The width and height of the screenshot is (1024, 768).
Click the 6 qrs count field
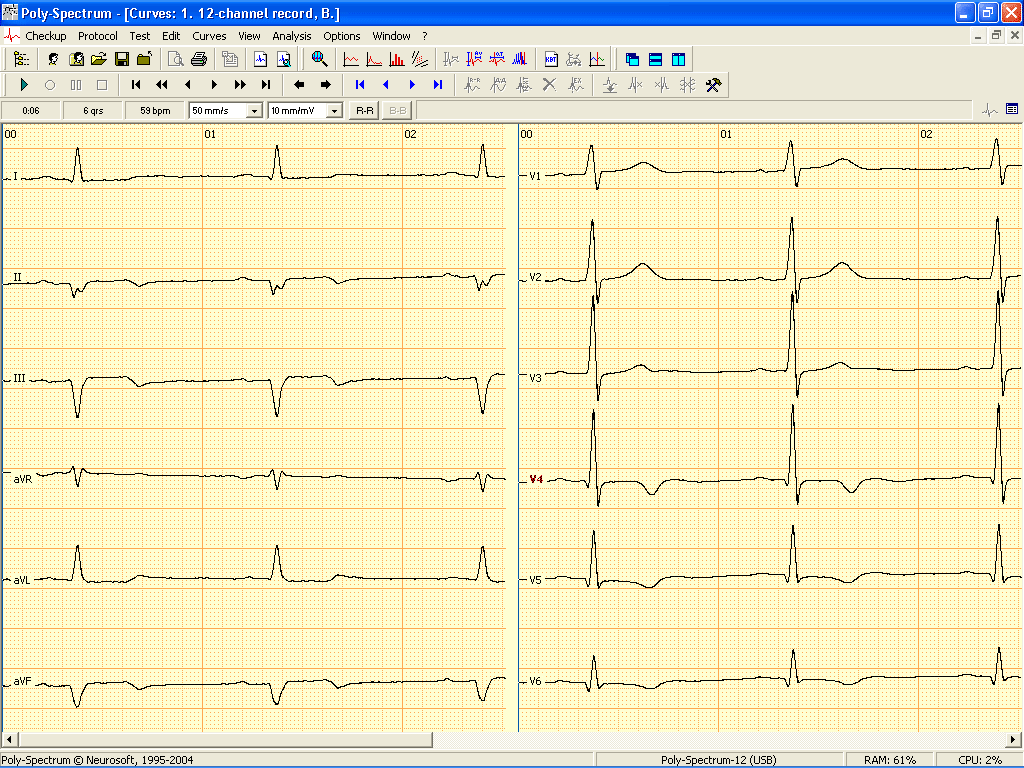coord(93,111)
